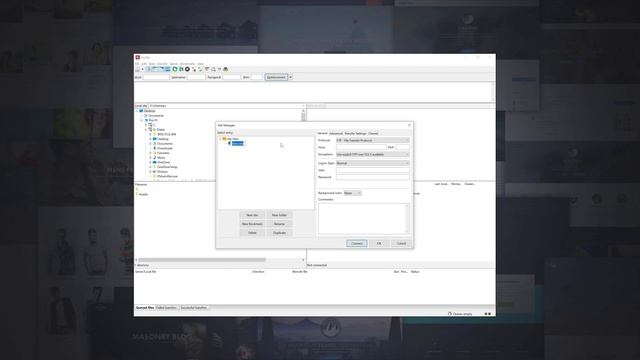Screen dimensions: 640x360
Task: Click the Rename button
Action: pos(280,224)
